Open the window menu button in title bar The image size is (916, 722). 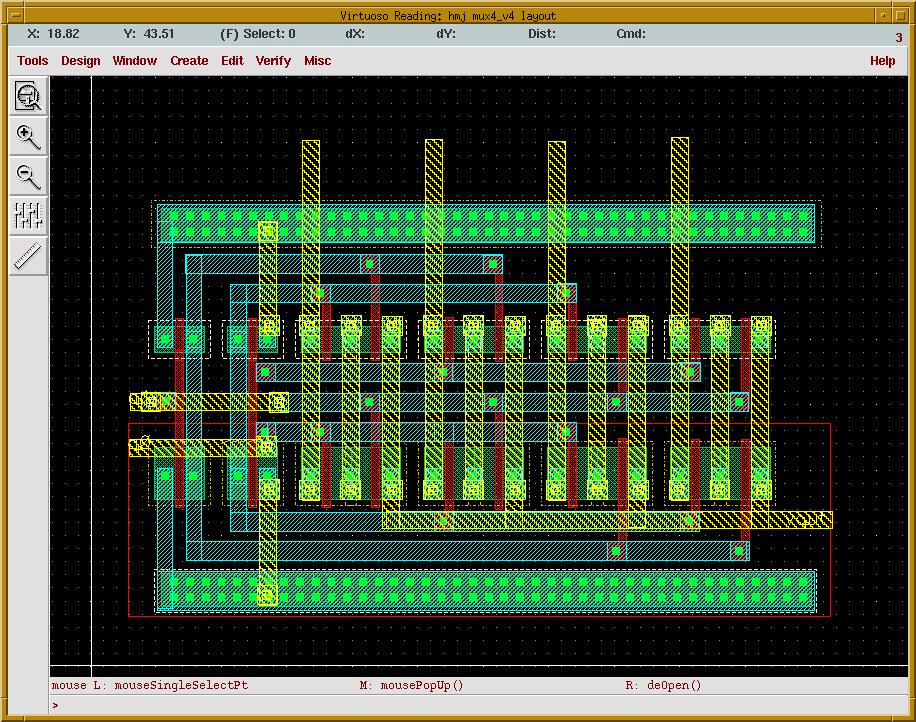(11, 15)
